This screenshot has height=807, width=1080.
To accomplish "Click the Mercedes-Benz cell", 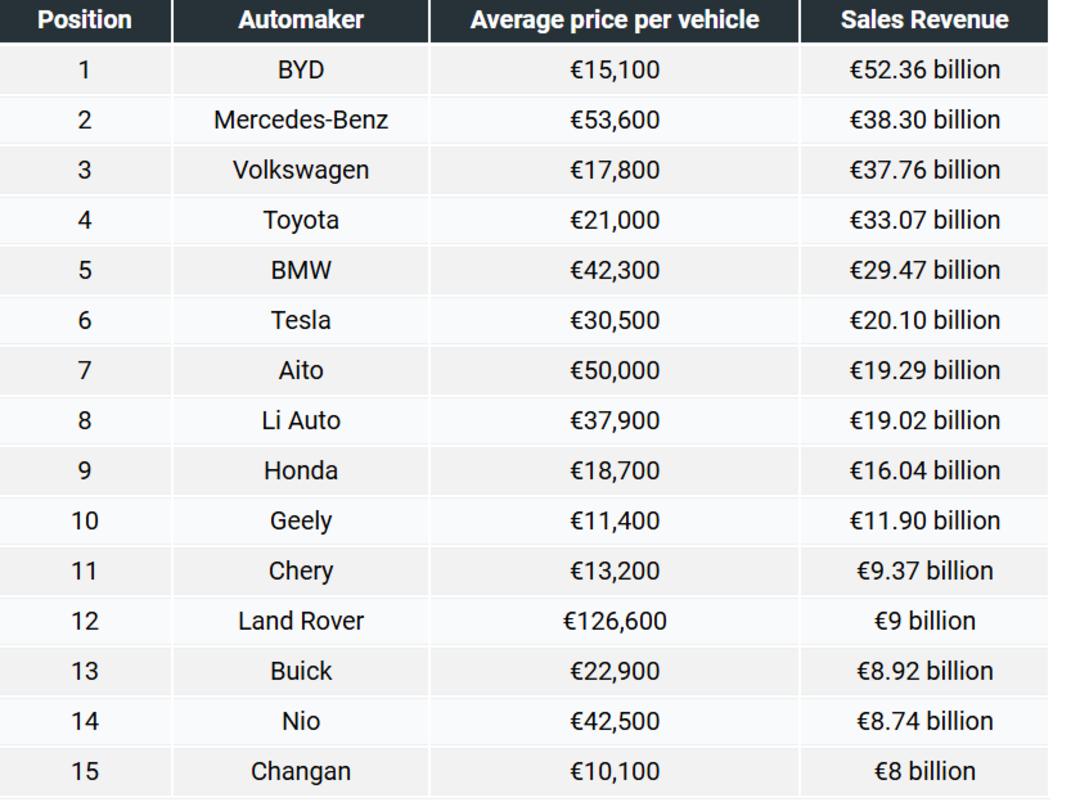I will pyautogui.click(x=301, y=120).
